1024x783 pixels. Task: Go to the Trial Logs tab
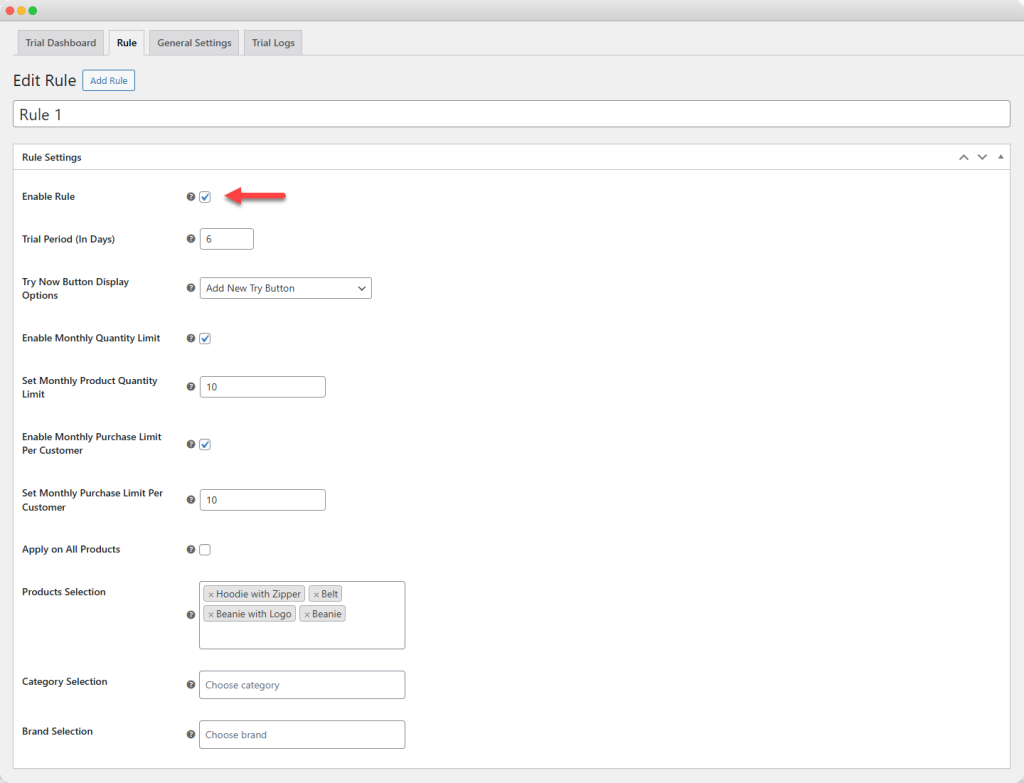(x=273, y=43)
